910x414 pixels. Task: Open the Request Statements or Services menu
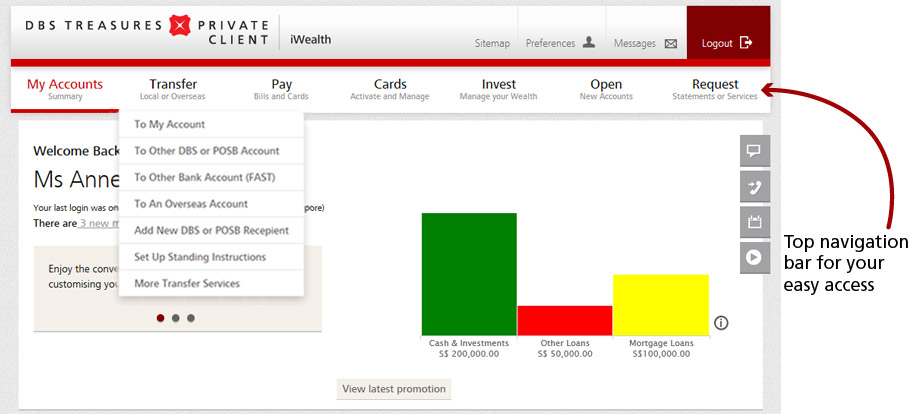coord(715,89)
